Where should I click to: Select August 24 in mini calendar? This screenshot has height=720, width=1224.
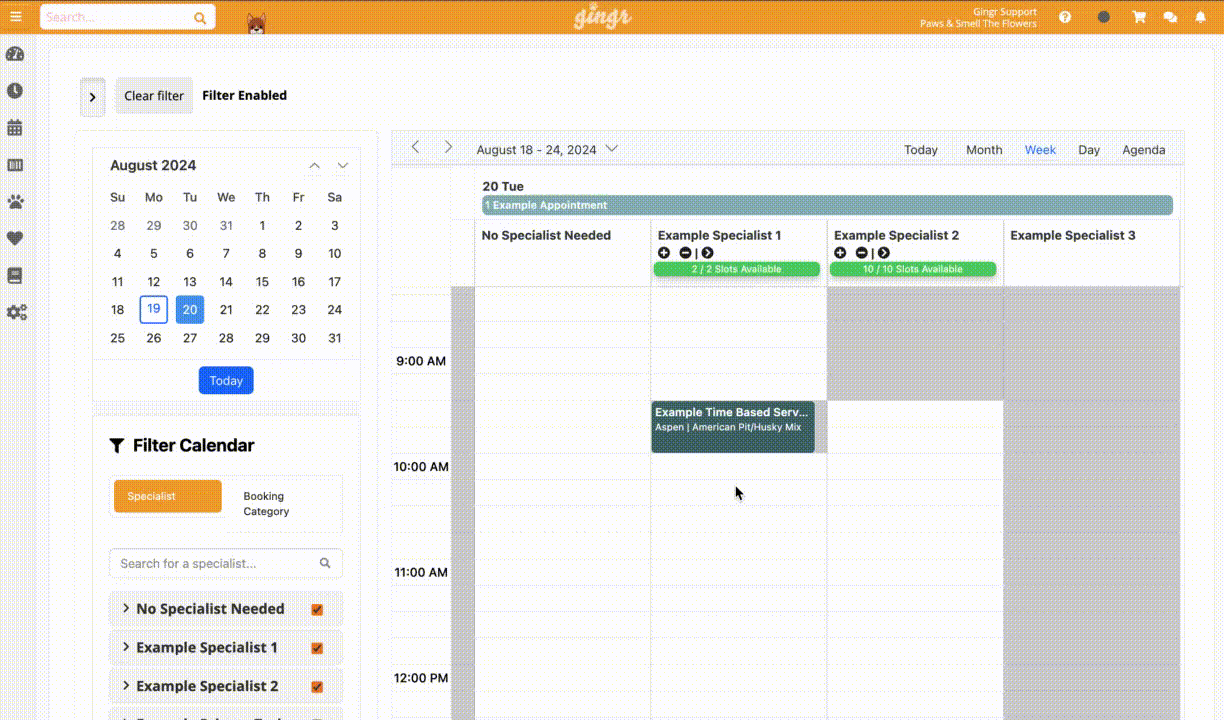tap(335, 310)
